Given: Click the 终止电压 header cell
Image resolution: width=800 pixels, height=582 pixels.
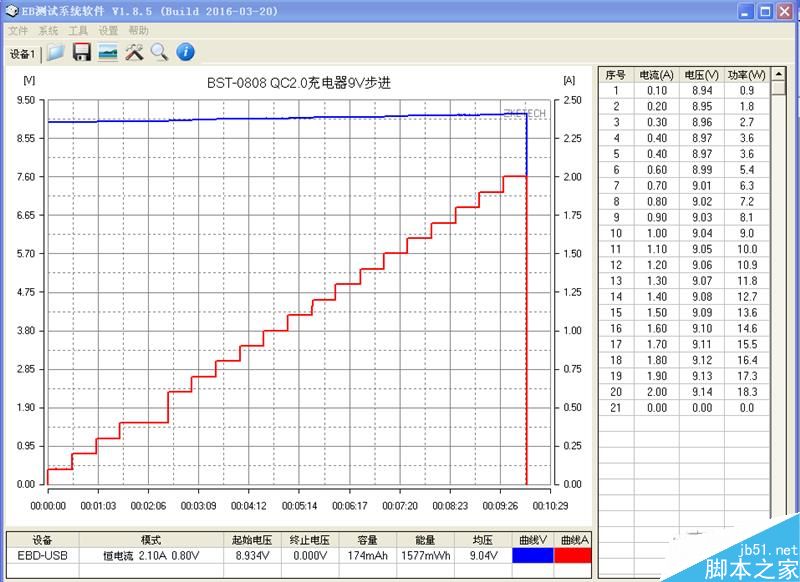Looking at the screenshot, I should tap(310, 540).
